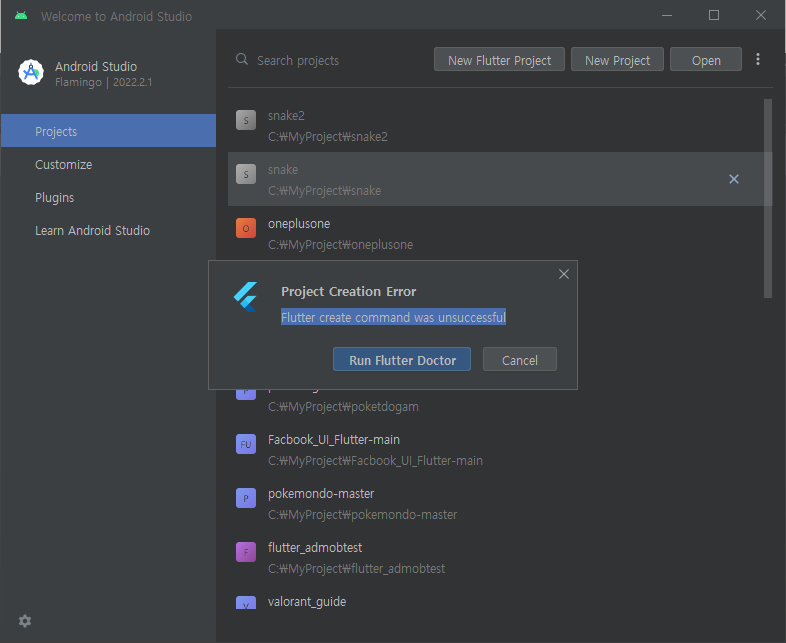Remove snake from recent projects list
The image size is (786, 643).
(734, 179)
